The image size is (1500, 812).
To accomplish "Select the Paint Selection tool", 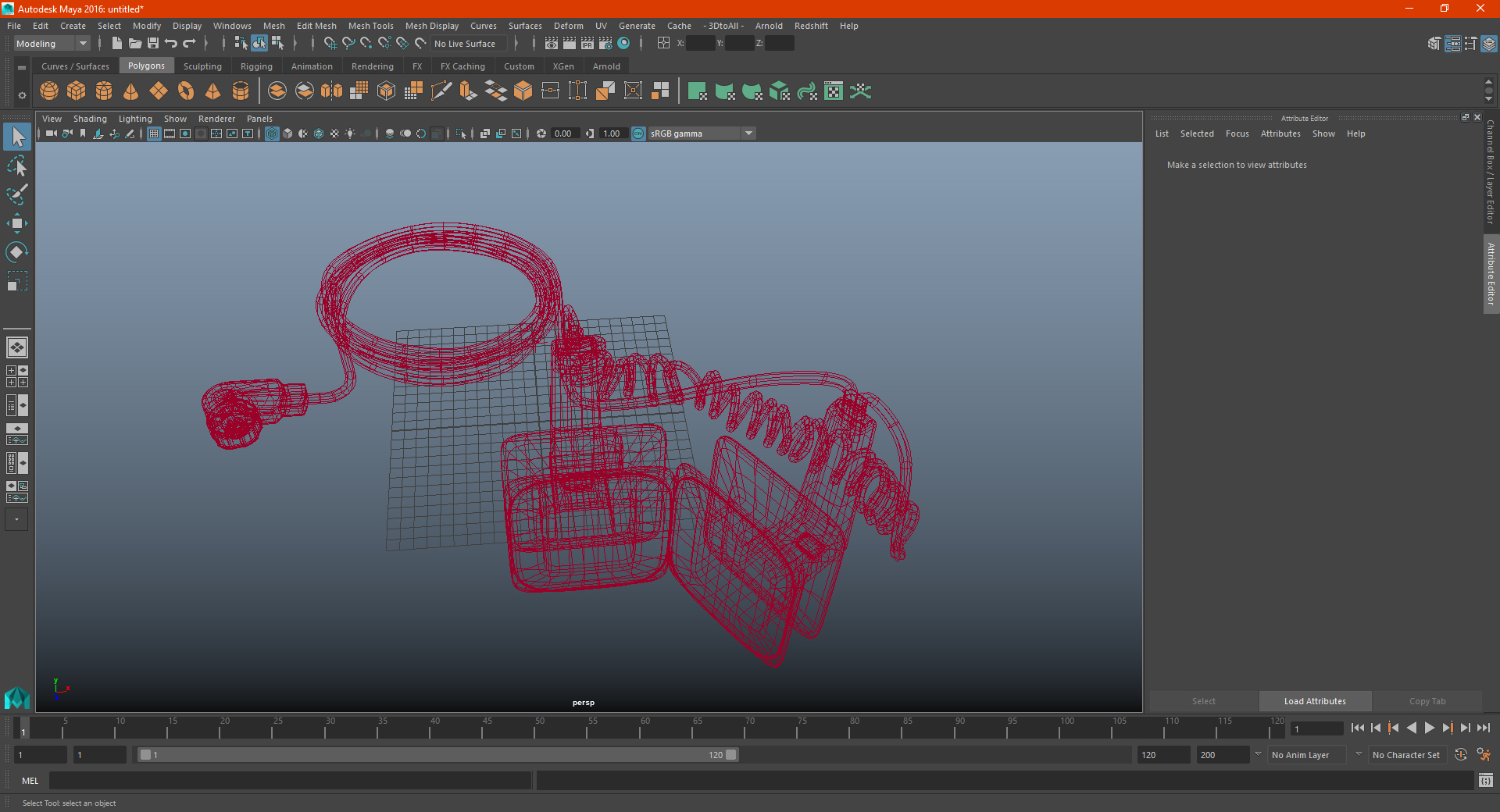I will [x=16, y=194].
